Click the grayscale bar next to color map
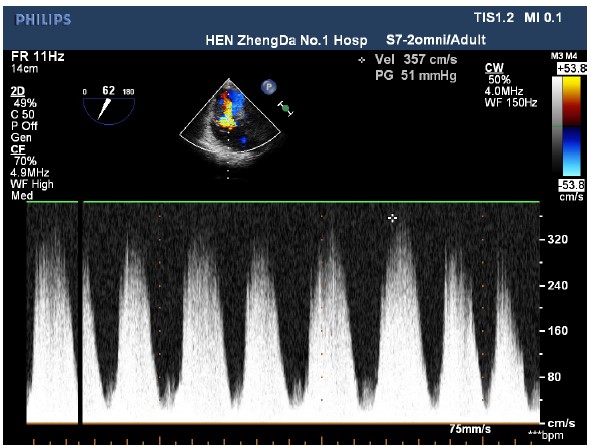The image size is (591, 446). click(557, 126)
